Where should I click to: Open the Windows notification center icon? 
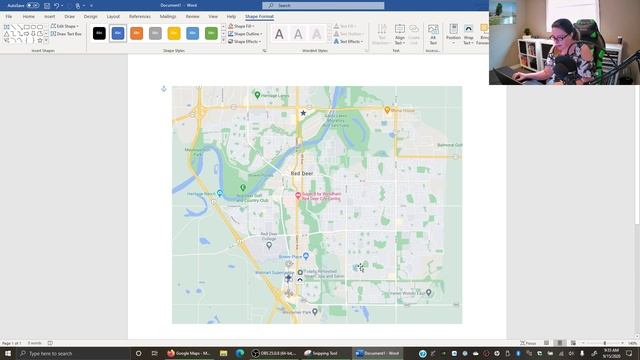click(629, 353)
